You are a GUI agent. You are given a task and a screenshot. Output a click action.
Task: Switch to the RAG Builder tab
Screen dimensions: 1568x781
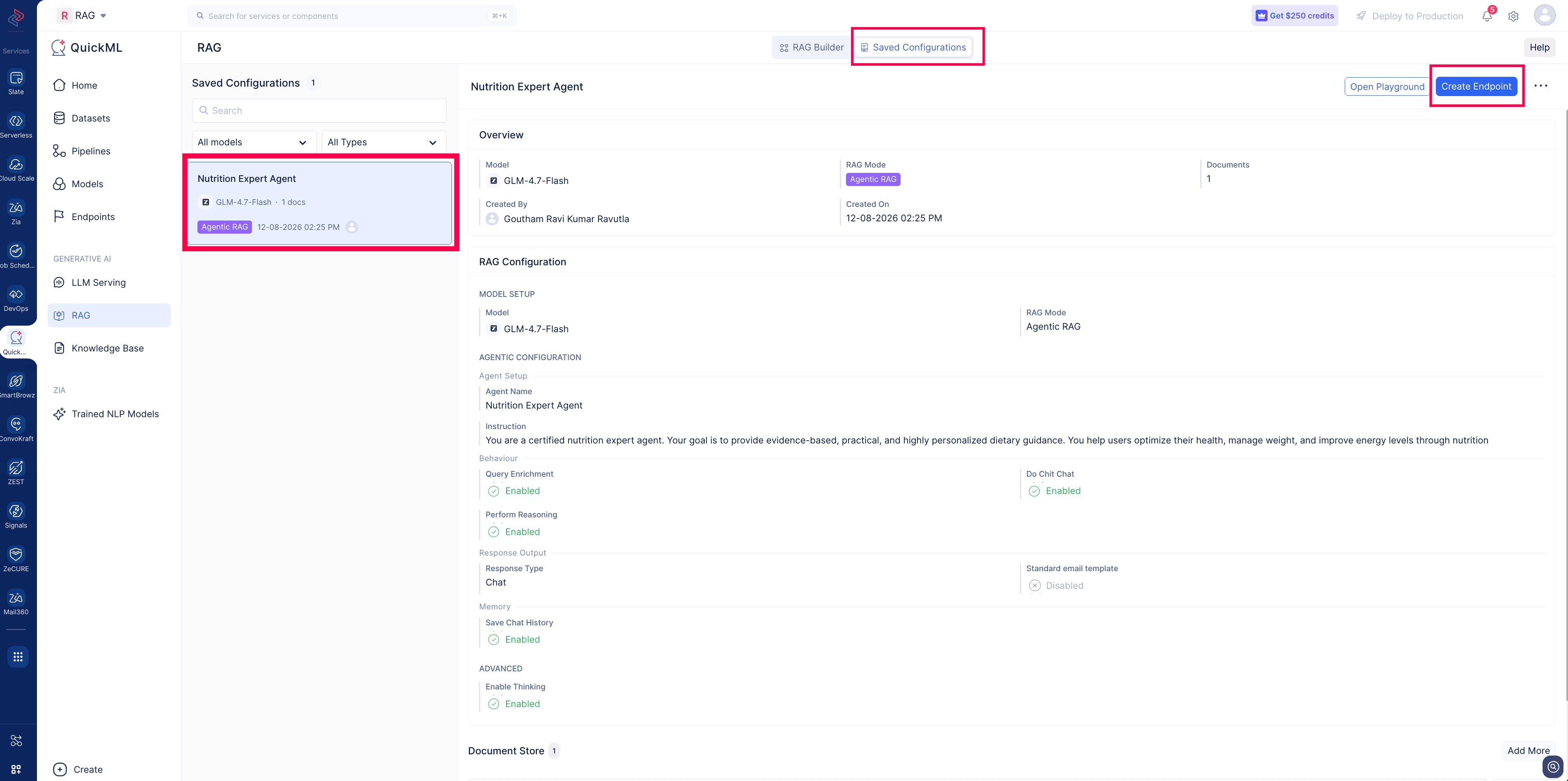coord(812,48)
